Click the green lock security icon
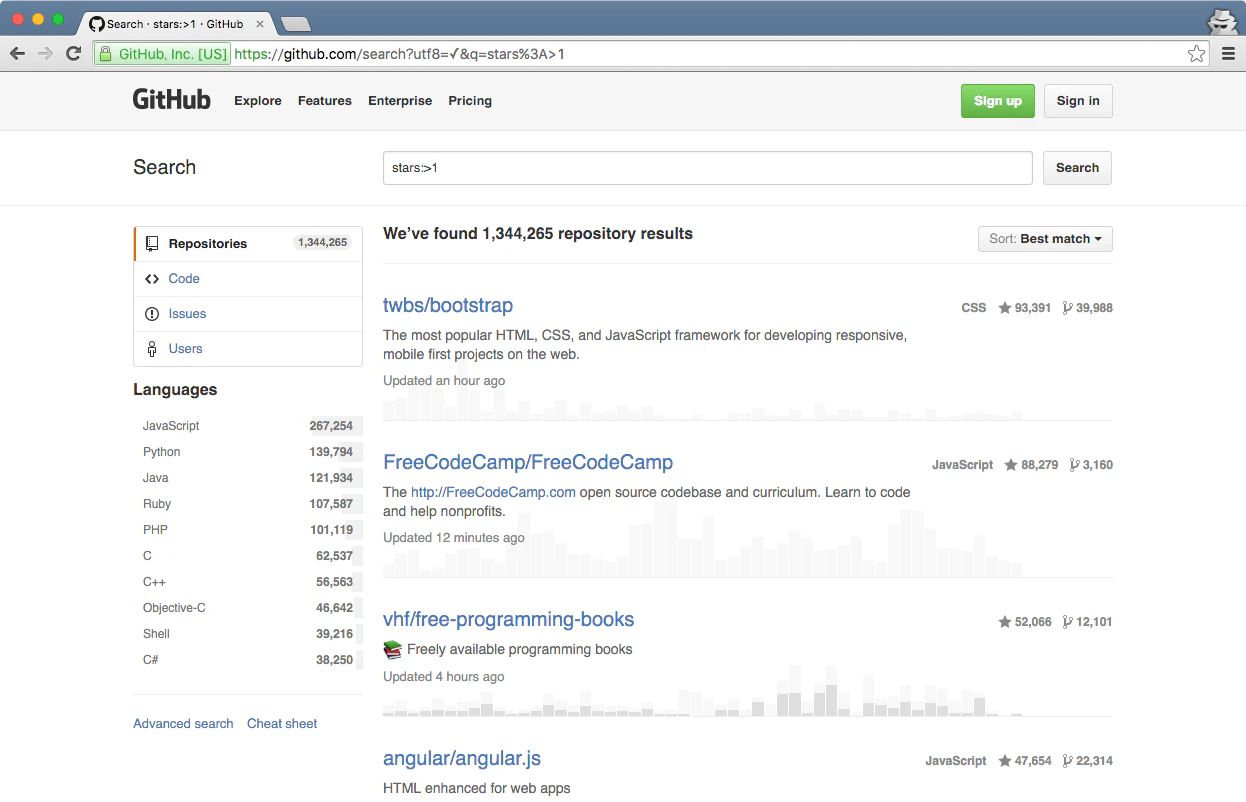The width and height of the screenshot is (1246, 802). [105, 54]
